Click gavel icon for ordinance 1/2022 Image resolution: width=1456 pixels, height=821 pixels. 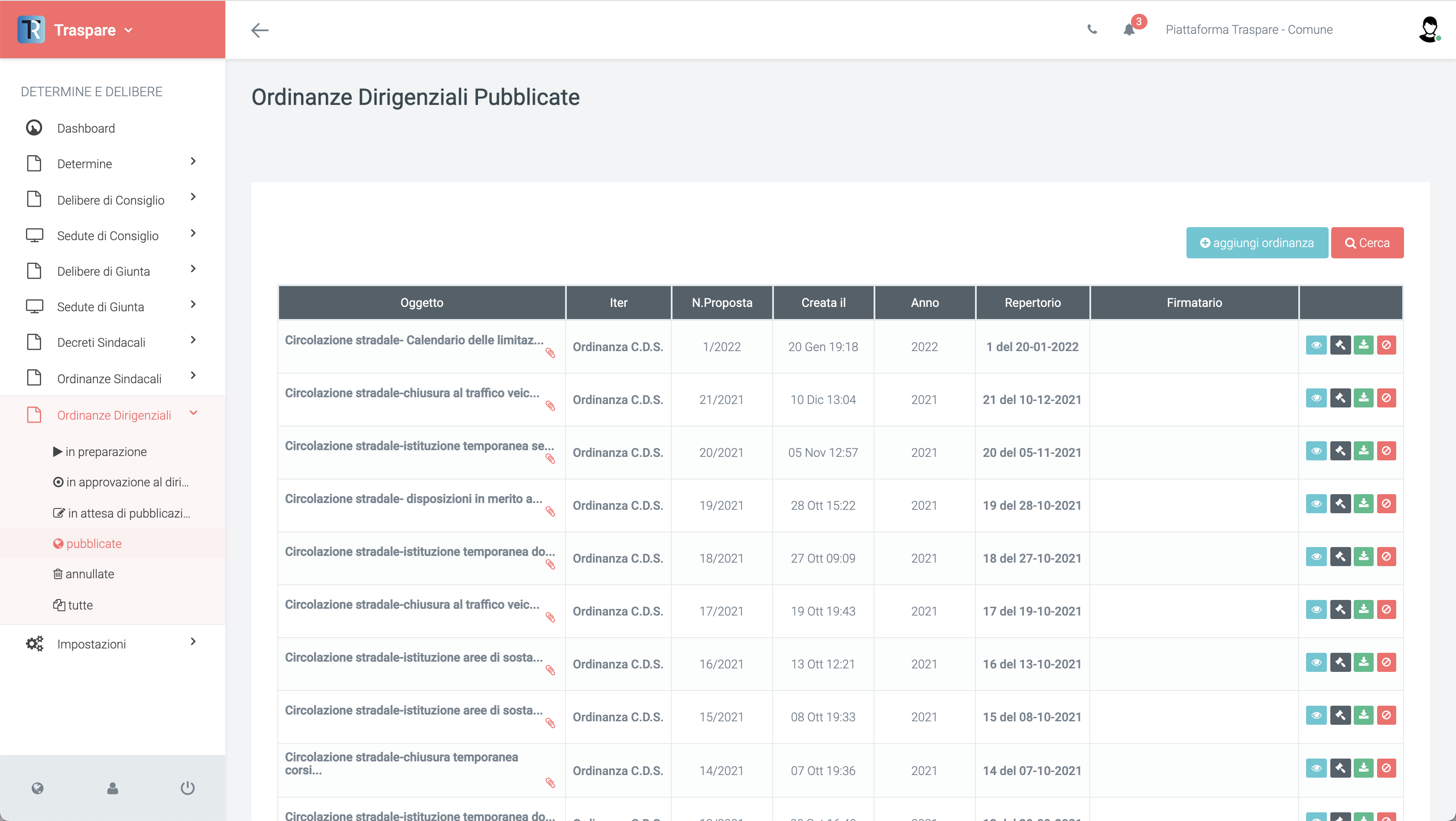(1340, 345)
